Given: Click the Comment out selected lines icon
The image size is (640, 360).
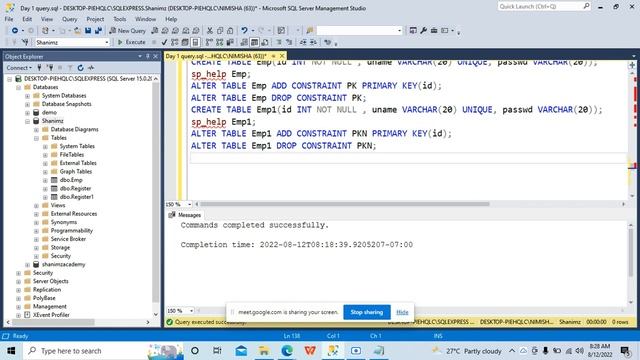Looking at the screenshot, I should coord(279,42).
